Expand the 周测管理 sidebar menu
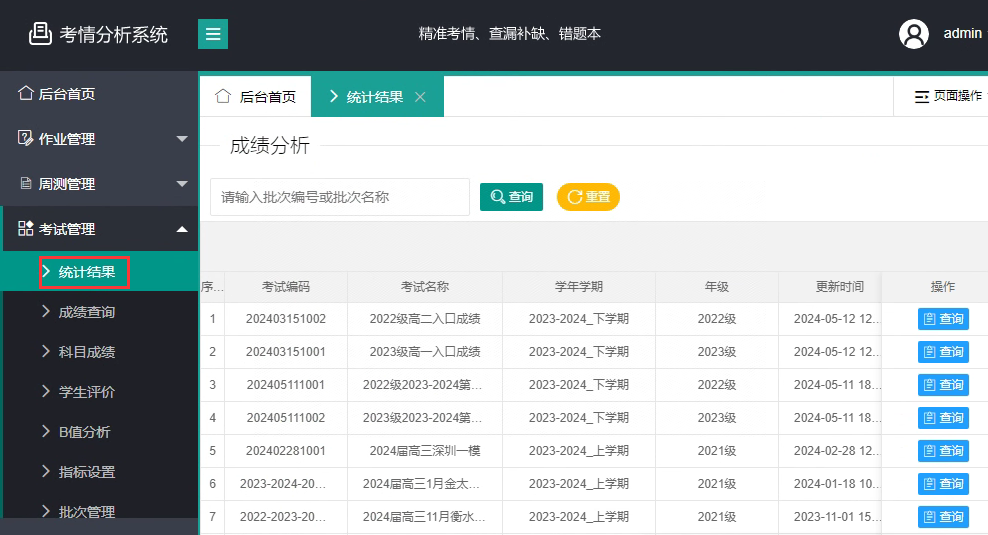Image resolution: width=988 pixels, height=535 pixels. click(x=181, y=184)
